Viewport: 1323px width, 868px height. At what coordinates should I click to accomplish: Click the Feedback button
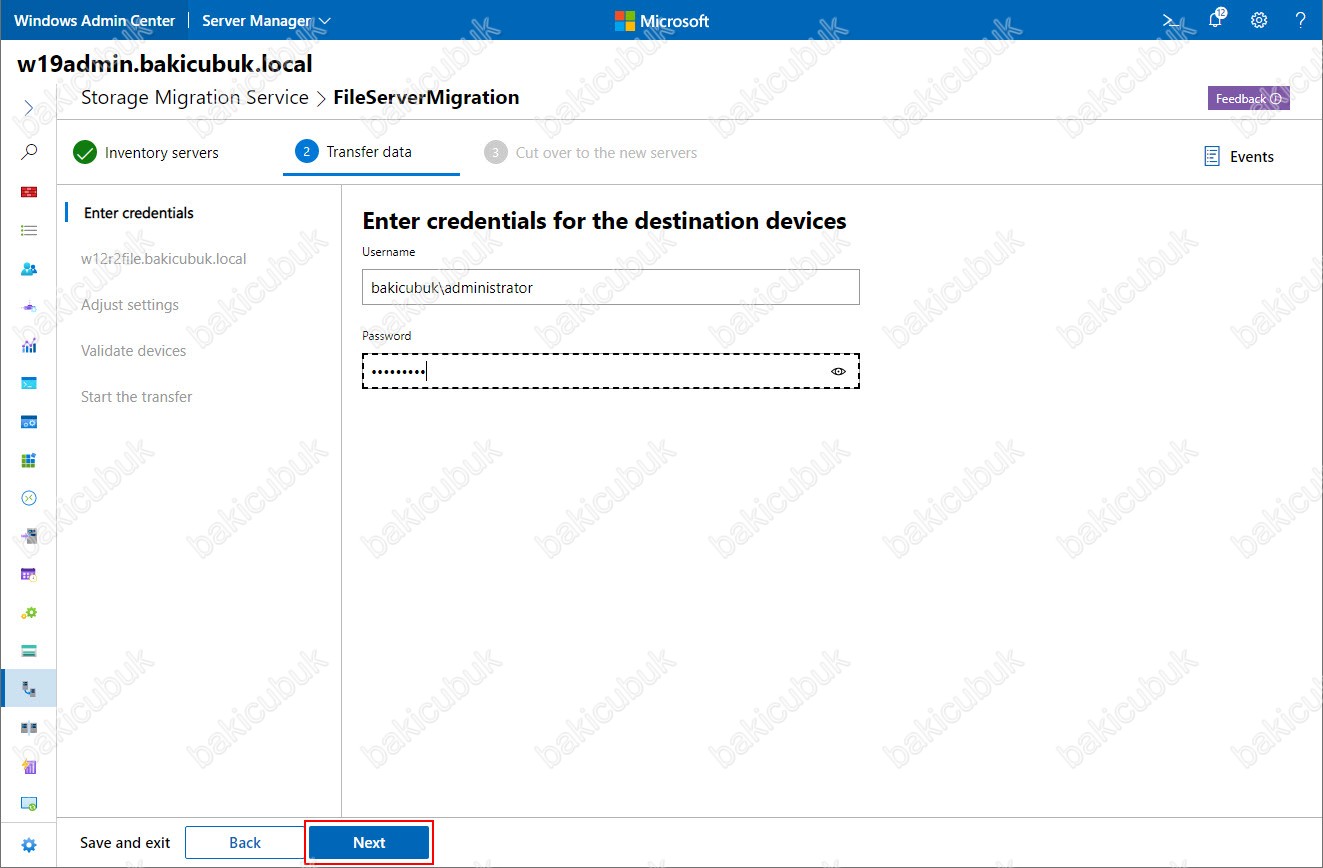pyautogui.click(x=1249, y=98)
